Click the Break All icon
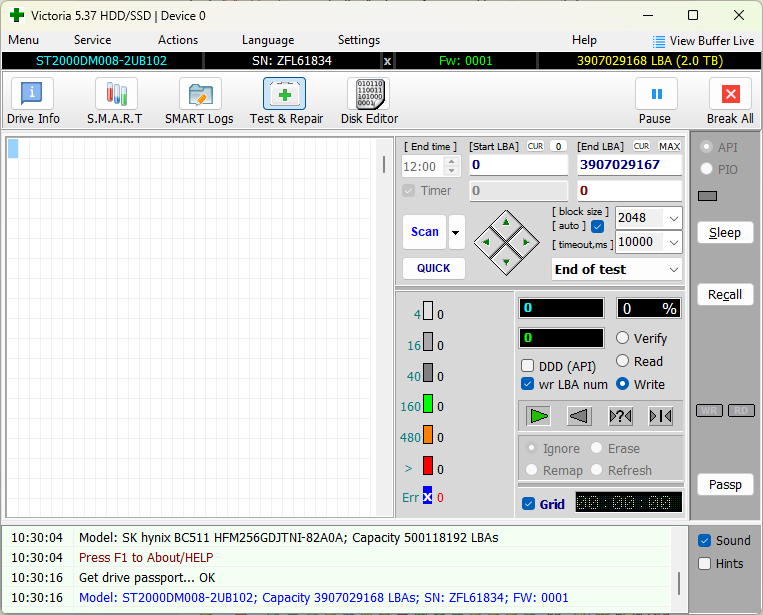This screenshot has height=615, width=763. click(x=730, y=94)
